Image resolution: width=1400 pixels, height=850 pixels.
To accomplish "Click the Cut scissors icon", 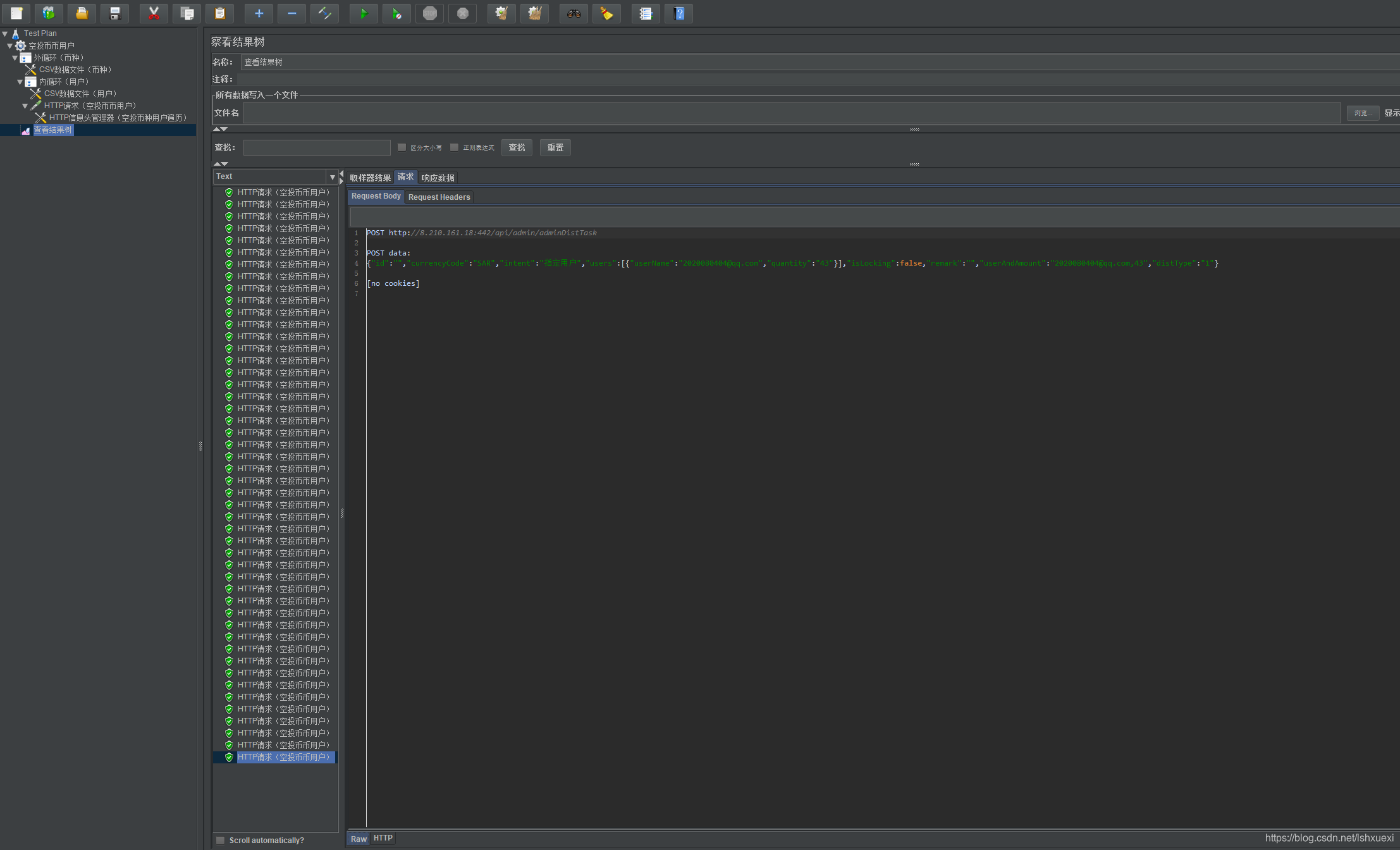I will tap(154, 13).
